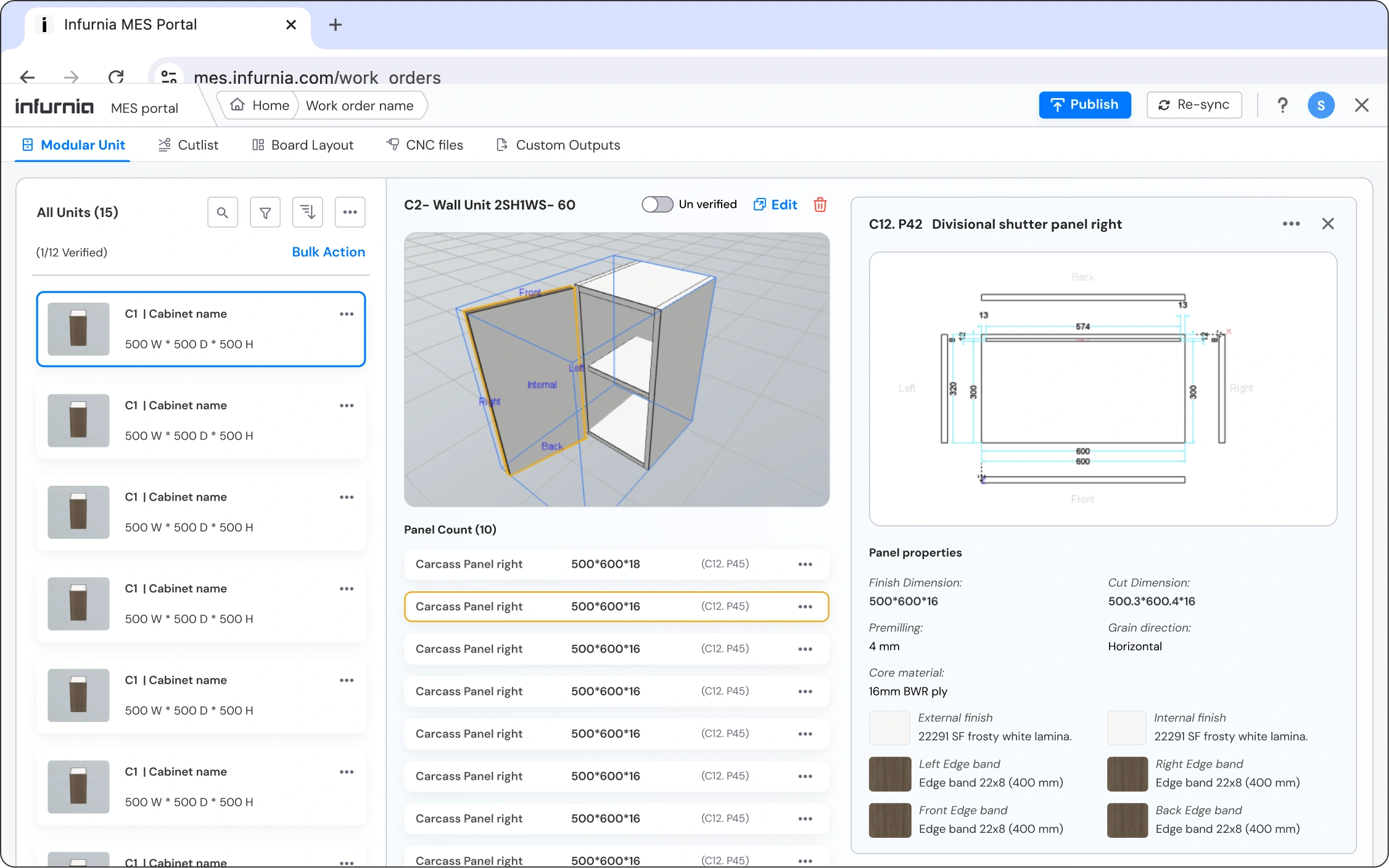Click the Work order name breadcrumb

[360, 105]
